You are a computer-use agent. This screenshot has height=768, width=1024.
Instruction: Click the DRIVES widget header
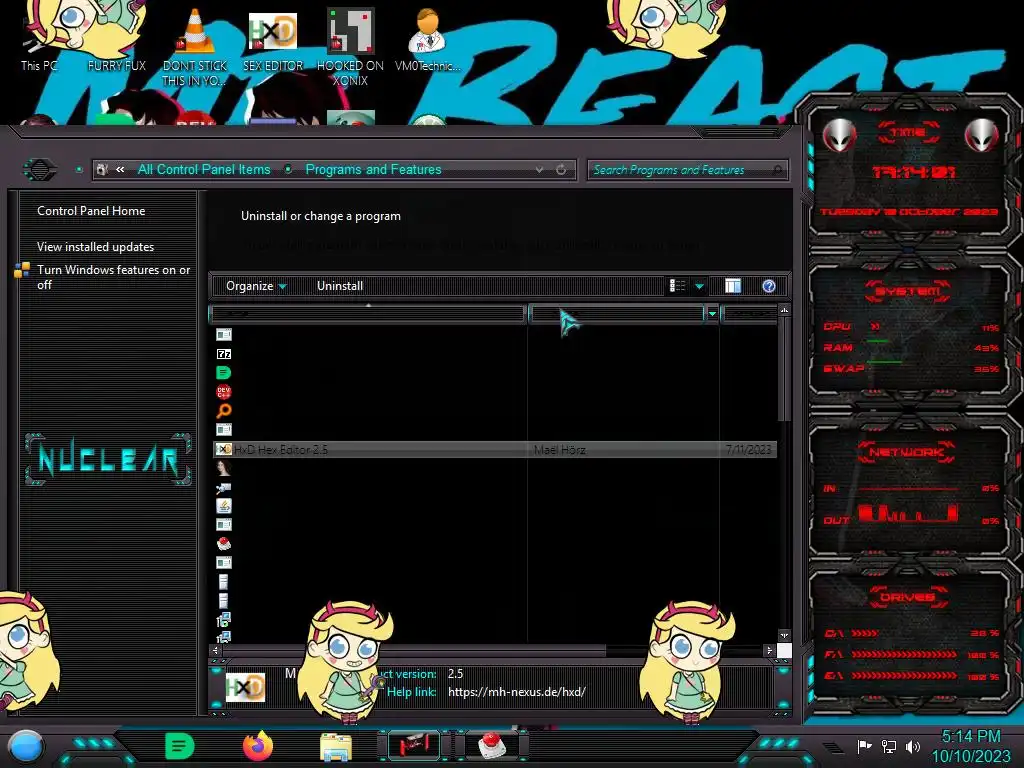click(x=906, y=597)
